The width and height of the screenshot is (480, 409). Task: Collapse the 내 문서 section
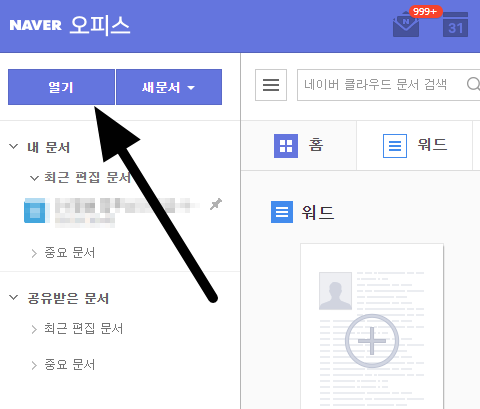point(13,147)
